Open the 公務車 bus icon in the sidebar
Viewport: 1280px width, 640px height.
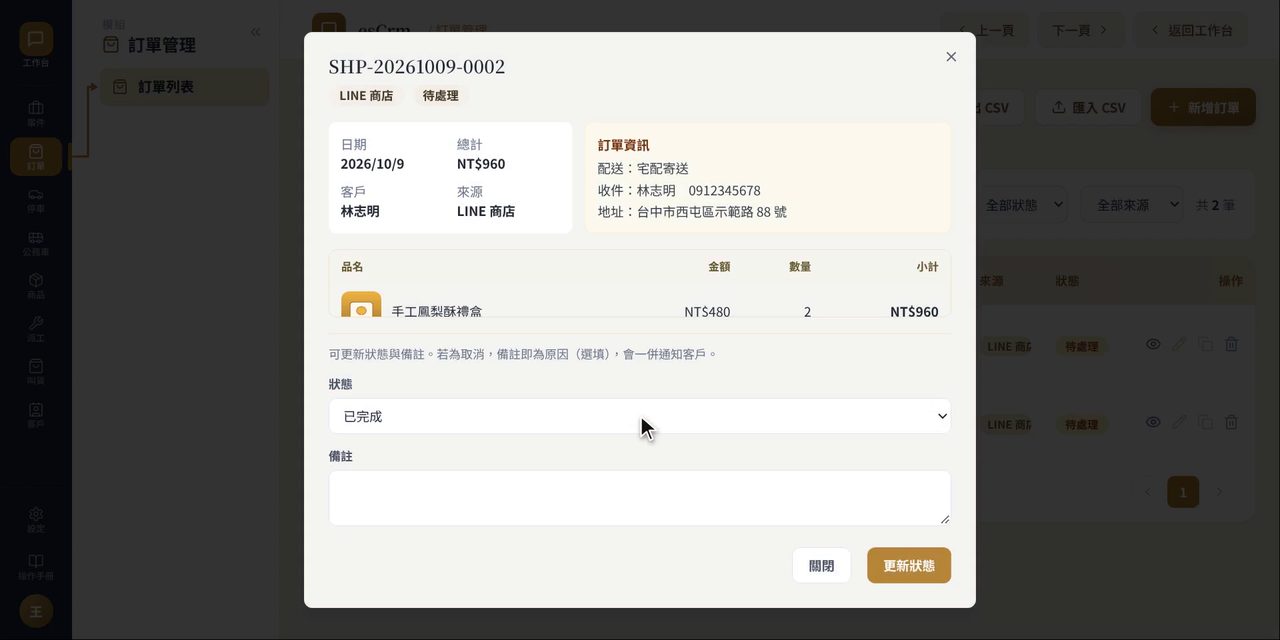pos(36,238)
